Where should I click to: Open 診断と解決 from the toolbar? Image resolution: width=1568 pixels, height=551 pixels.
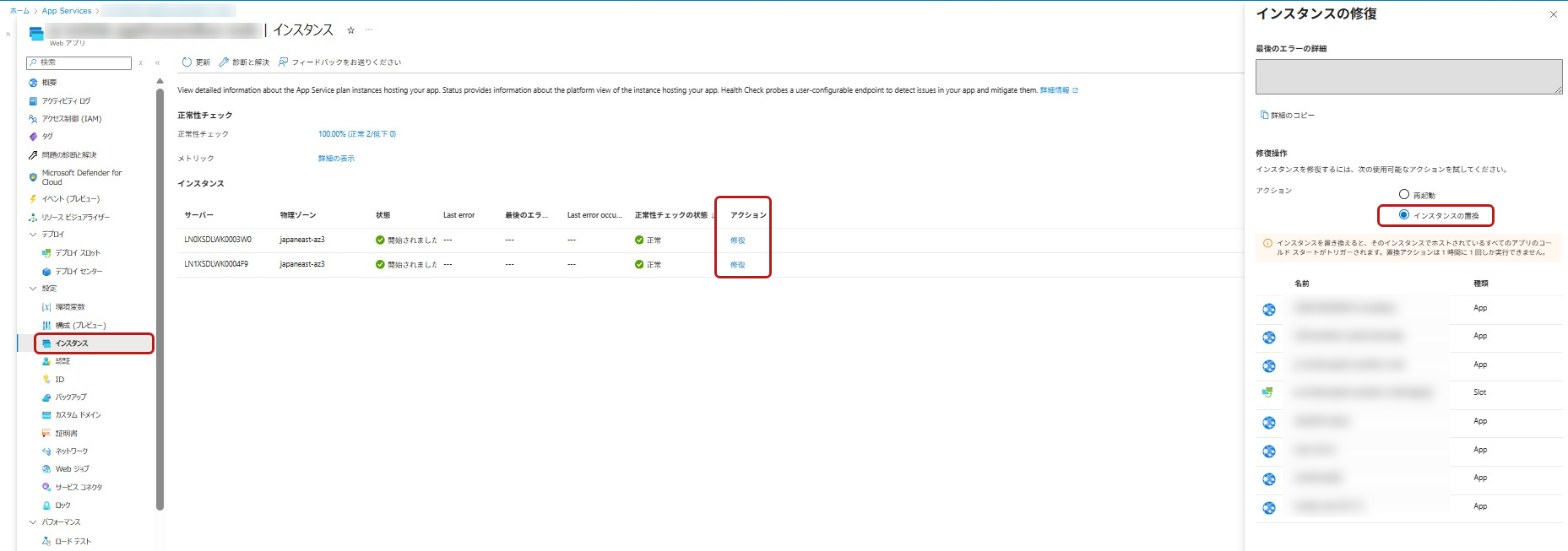coord(244,62)
